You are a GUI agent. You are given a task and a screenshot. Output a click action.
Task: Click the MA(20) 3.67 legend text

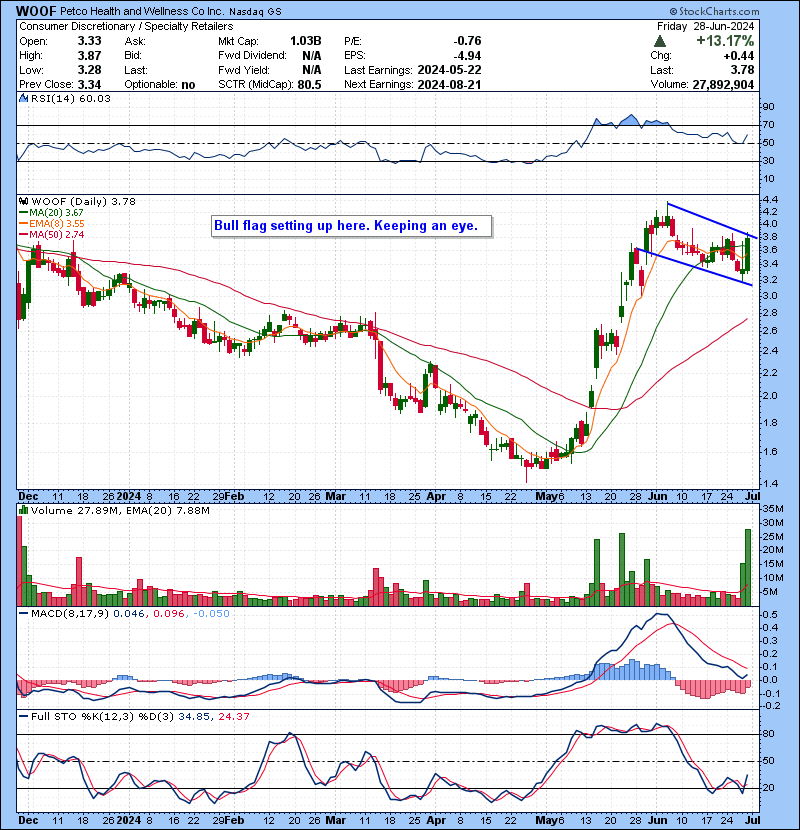click(56, 212)
